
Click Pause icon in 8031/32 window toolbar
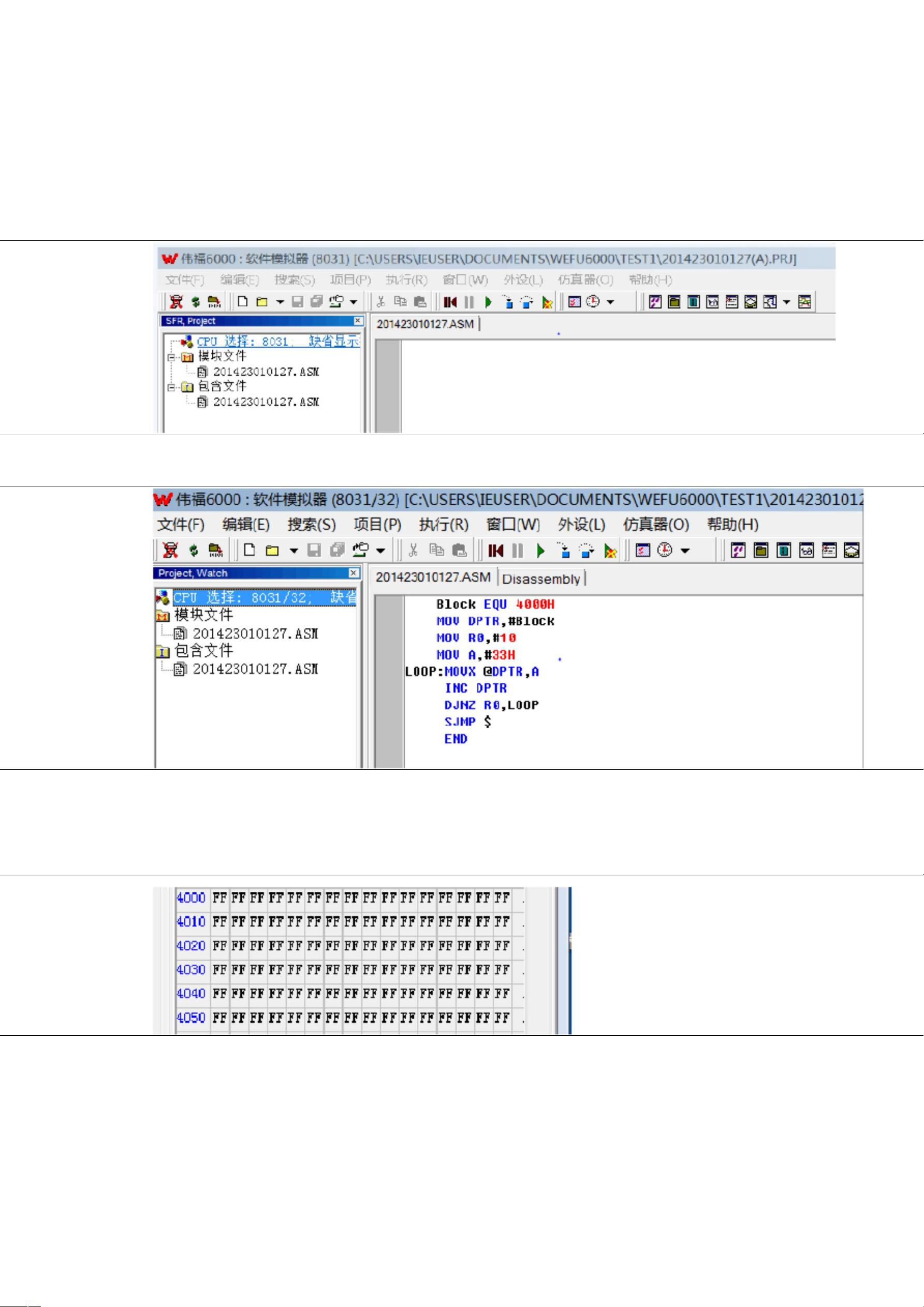point(518,550)
